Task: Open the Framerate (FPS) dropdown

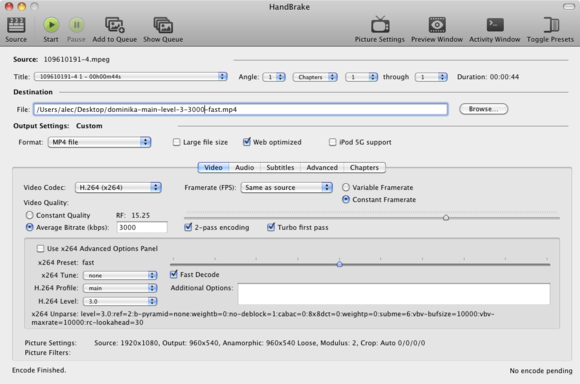Action: click(x=286, y=188)
